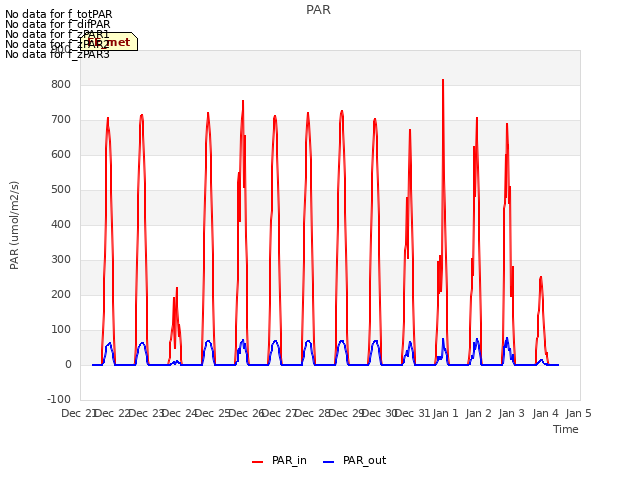Click the y-axis label PAR (umol/m2/s)

point(14,225)
